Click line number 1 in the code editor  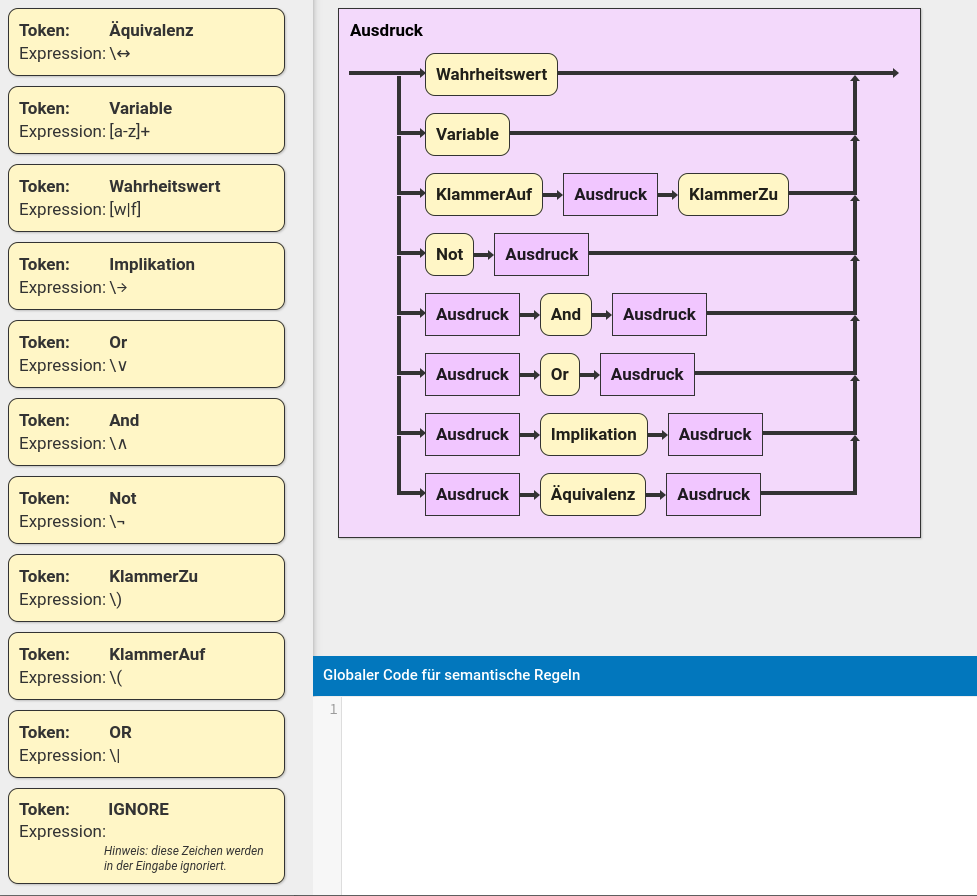pos(333,709)
